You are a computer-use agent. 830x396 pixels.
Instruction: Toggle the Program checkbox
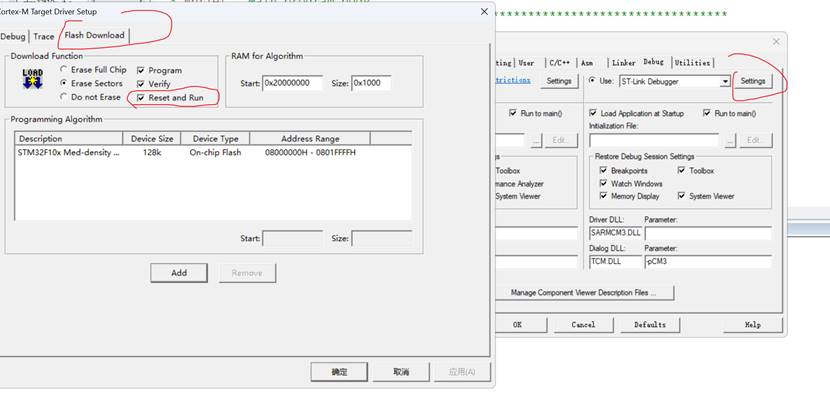(159, 70)
